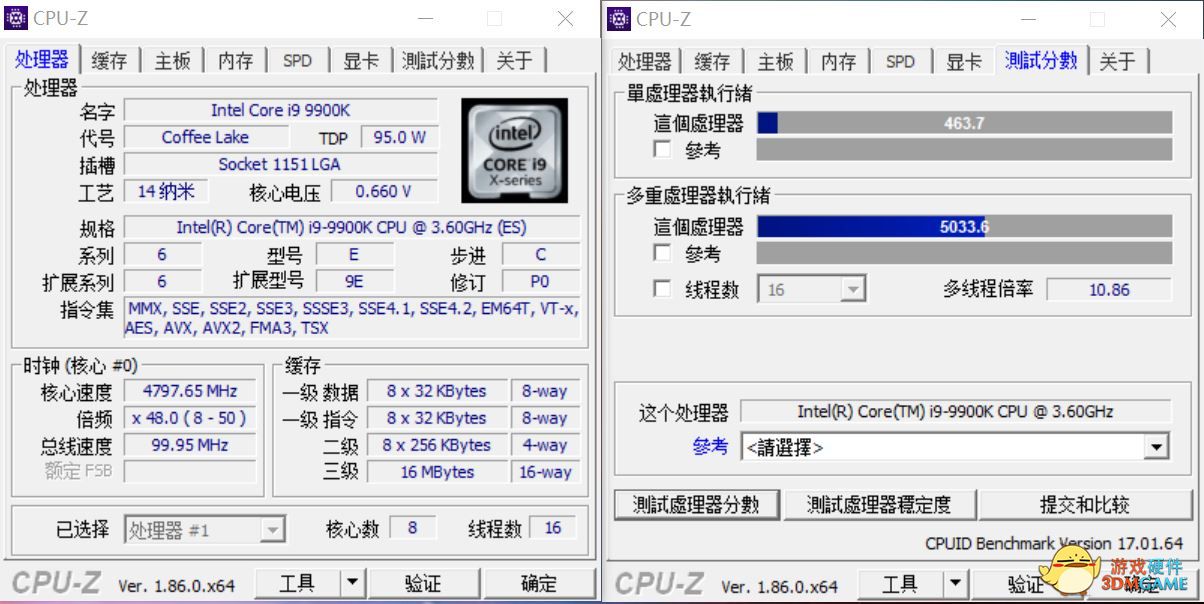Select SPD tab in left window
The height and width of the screenshot is (604, 1204).
(297, 60)
